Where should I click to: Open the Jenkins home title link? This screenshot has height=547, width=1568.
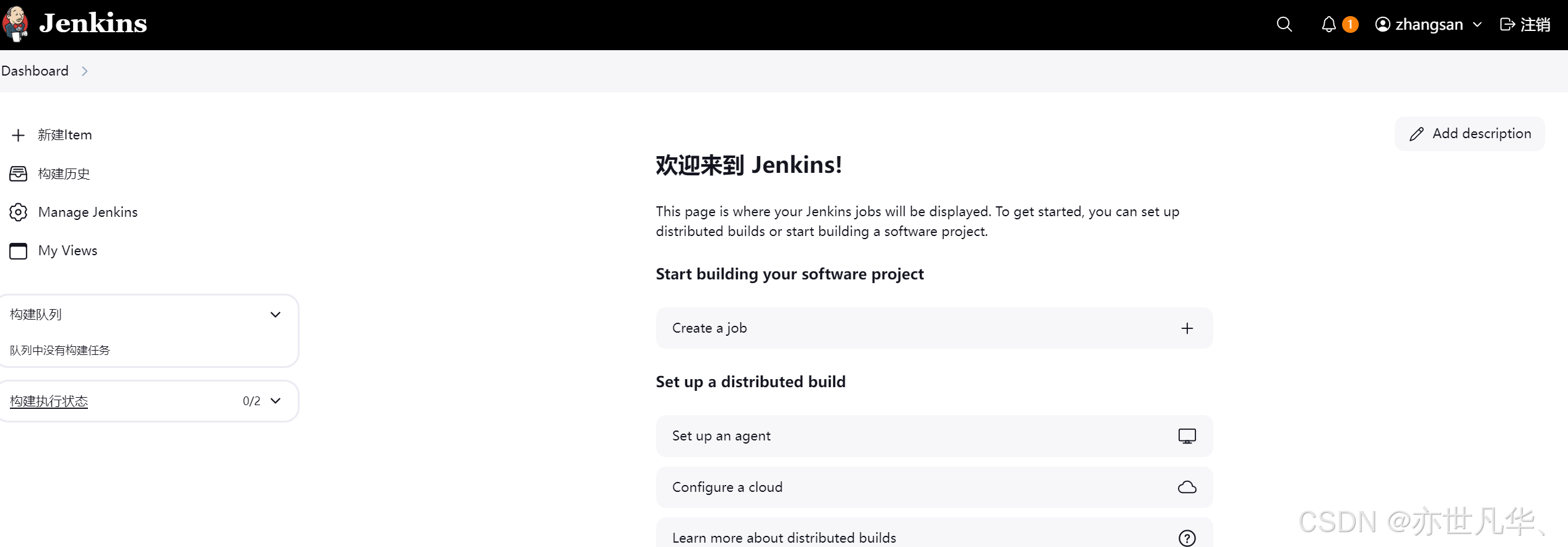(93, 24)
